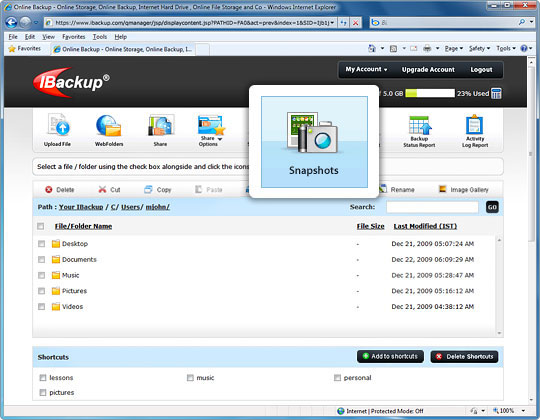Open the recent pages dropdown arrow
Viewport: 540px width, 420px height.
(36, 23)
